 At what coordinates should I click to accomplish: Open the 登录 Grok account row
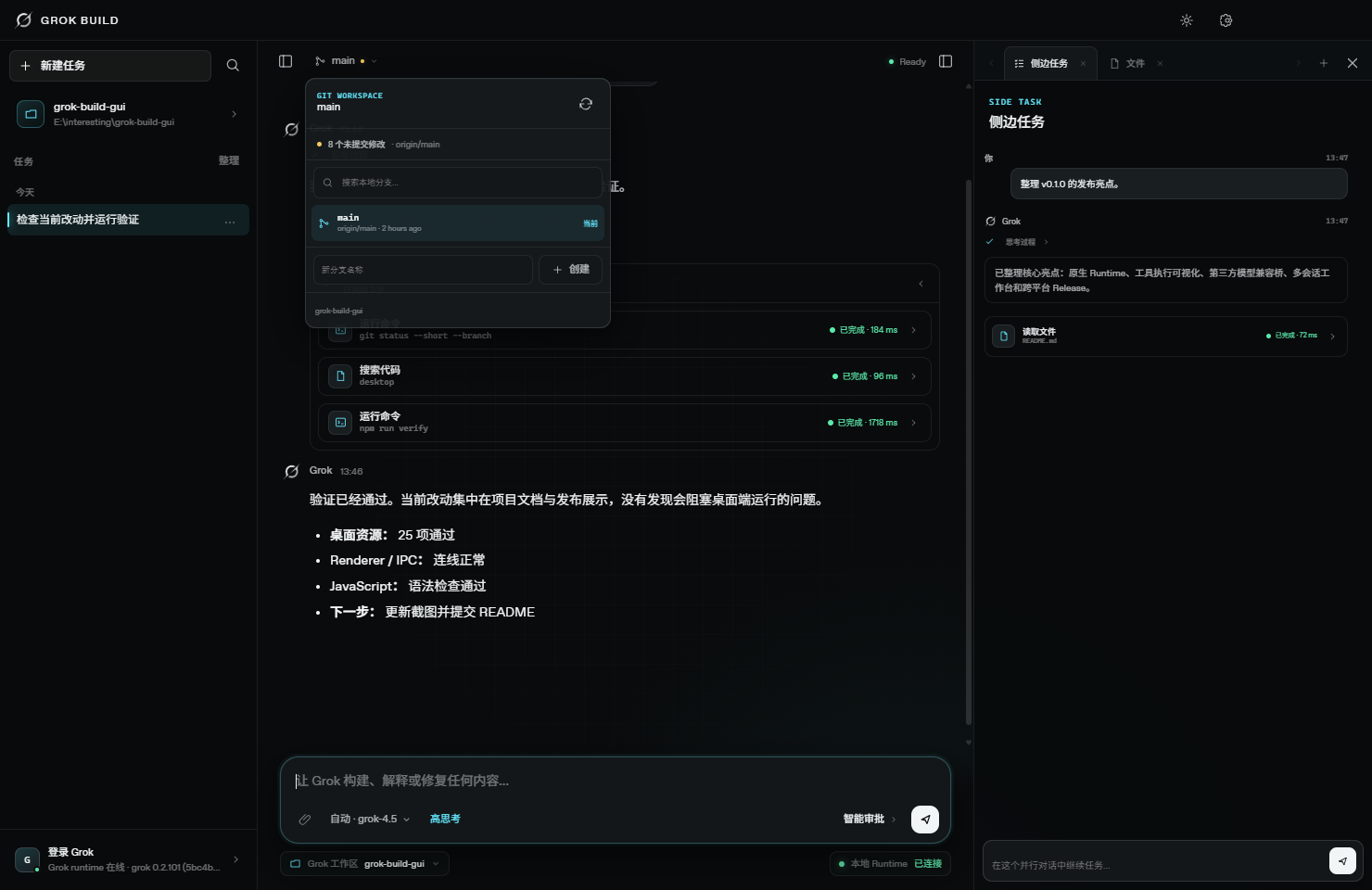point(128,859)
